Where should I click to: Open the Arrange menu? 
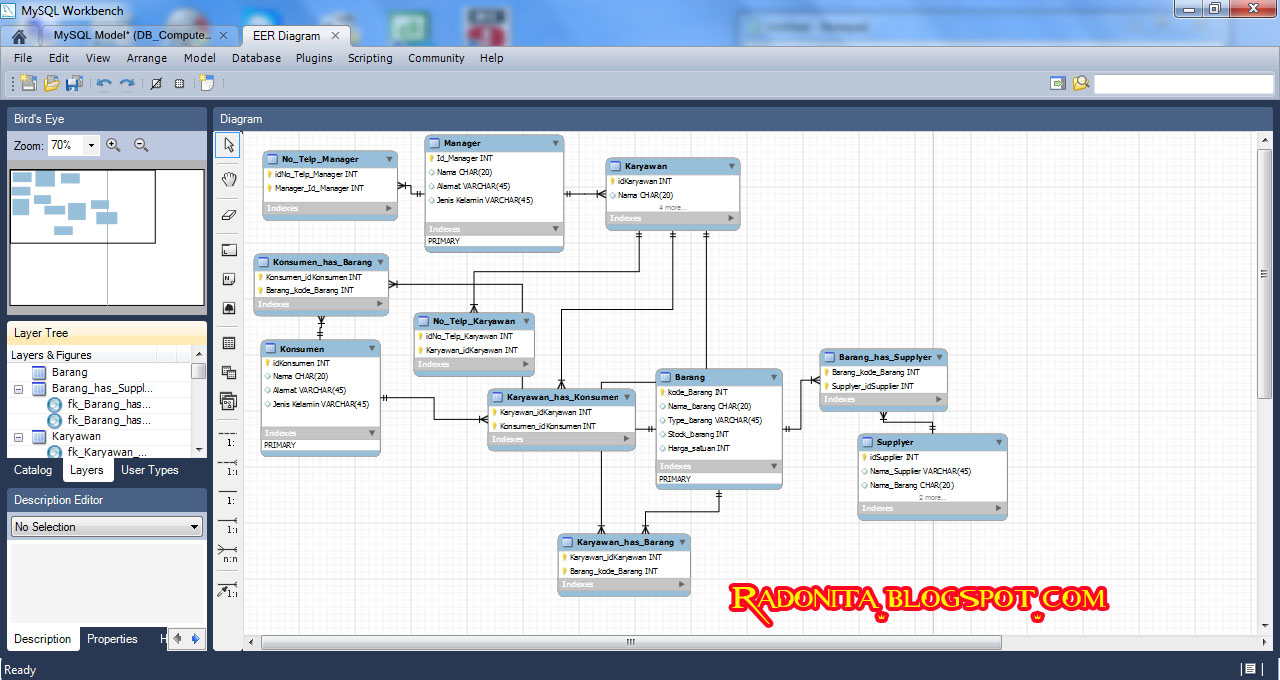click(x=147, y=58)
